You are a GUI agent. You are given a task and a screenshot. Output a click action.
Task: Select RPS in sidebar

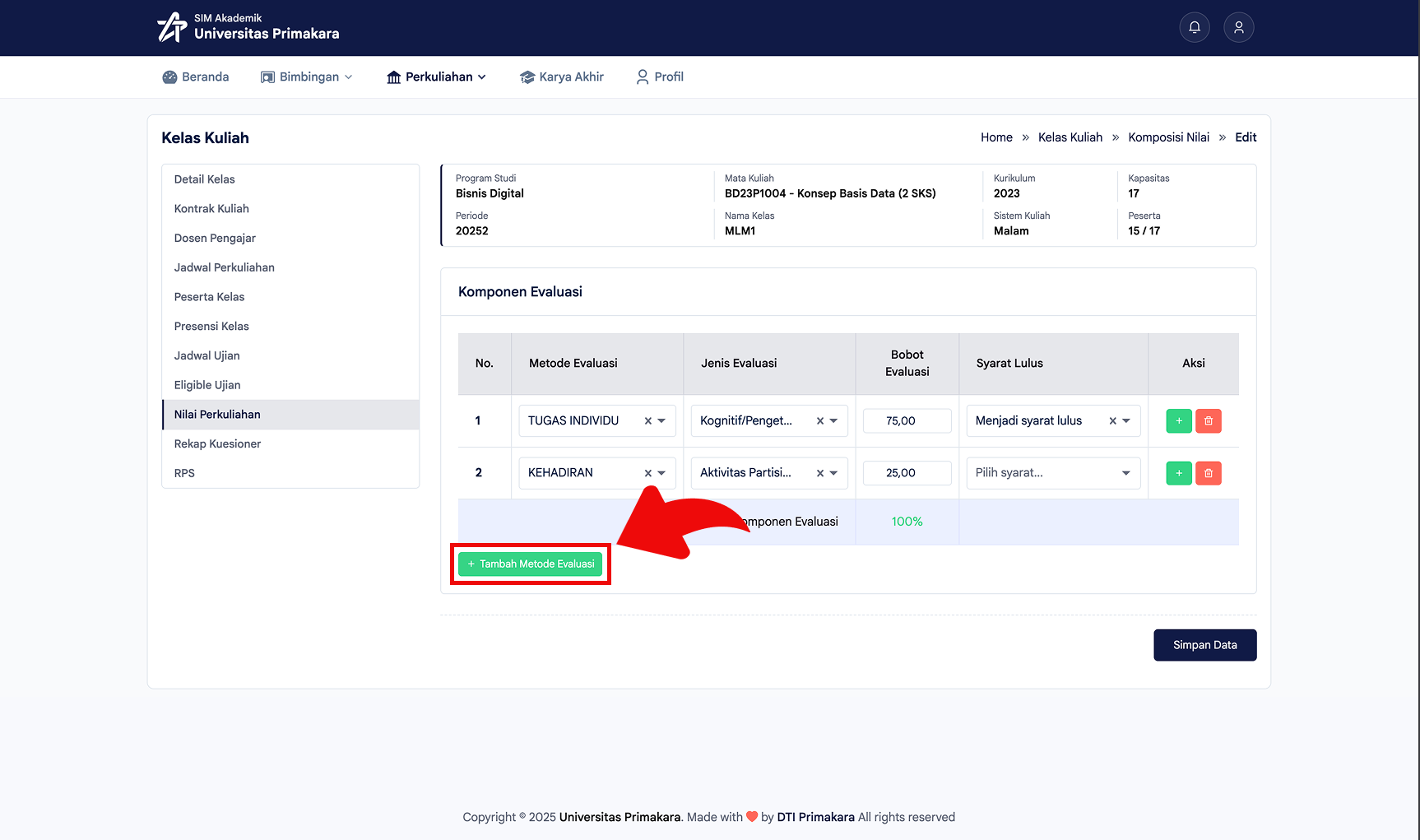290,473
